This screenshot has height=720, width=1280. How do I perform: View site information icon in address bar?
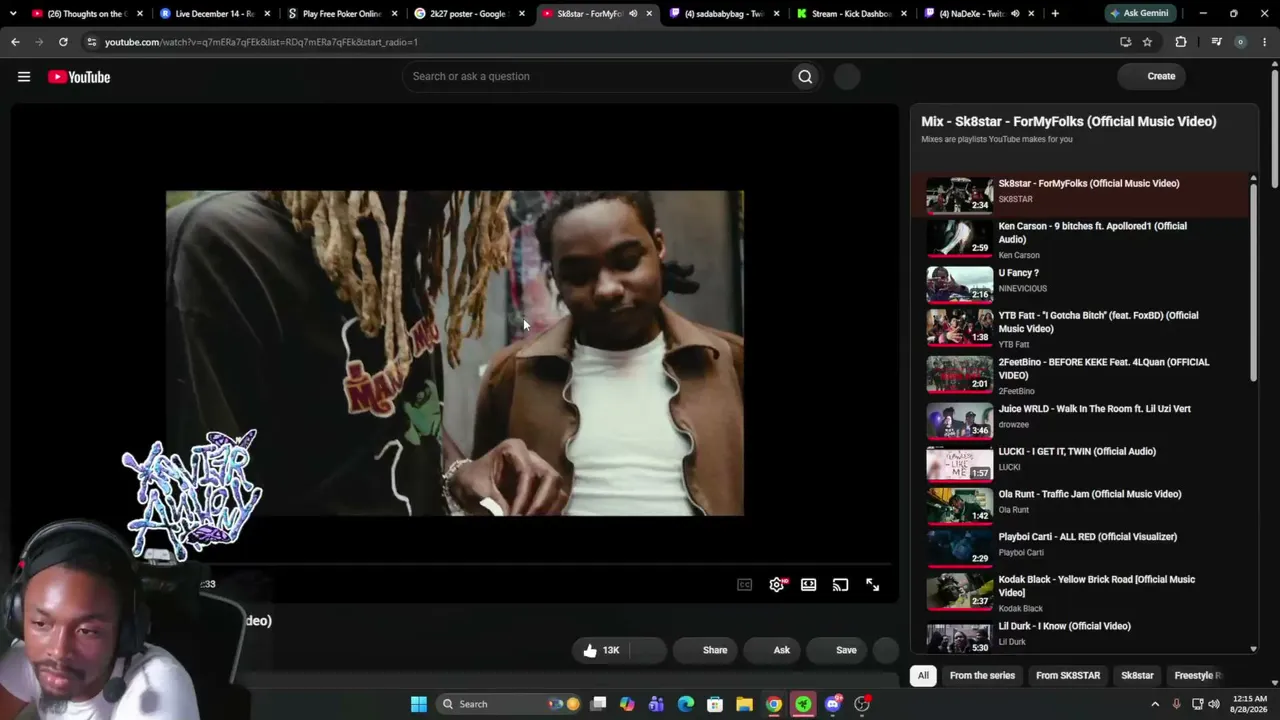pos(92,42)
